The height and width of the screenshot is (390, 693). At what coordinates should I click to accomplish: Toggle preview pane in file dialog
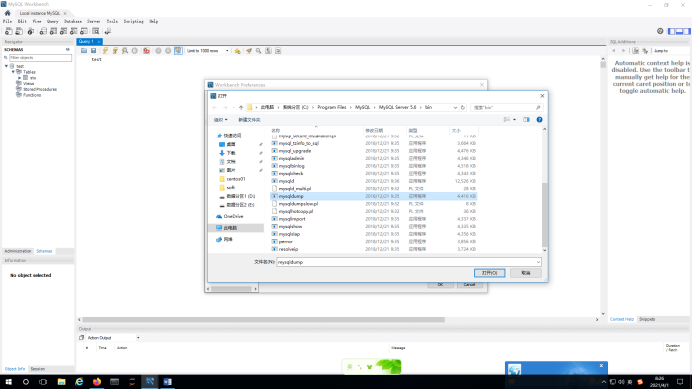click(x=526, y=119)
